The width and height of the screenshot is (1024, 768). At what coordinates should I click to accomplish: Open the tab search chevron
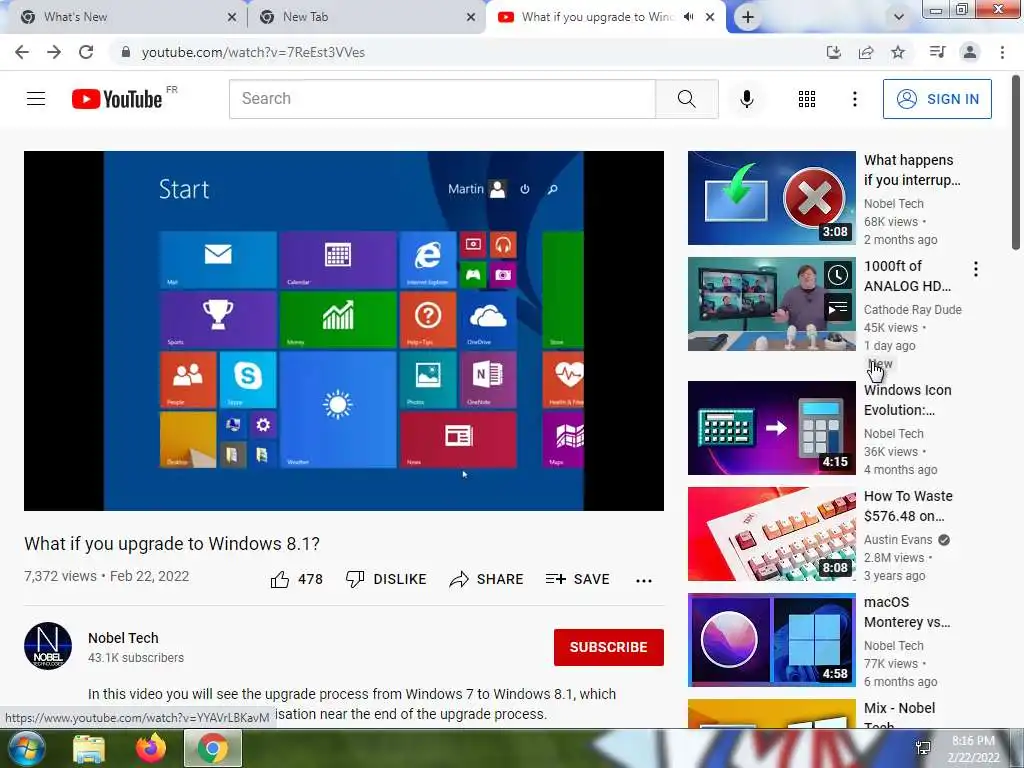pos(899,17)
